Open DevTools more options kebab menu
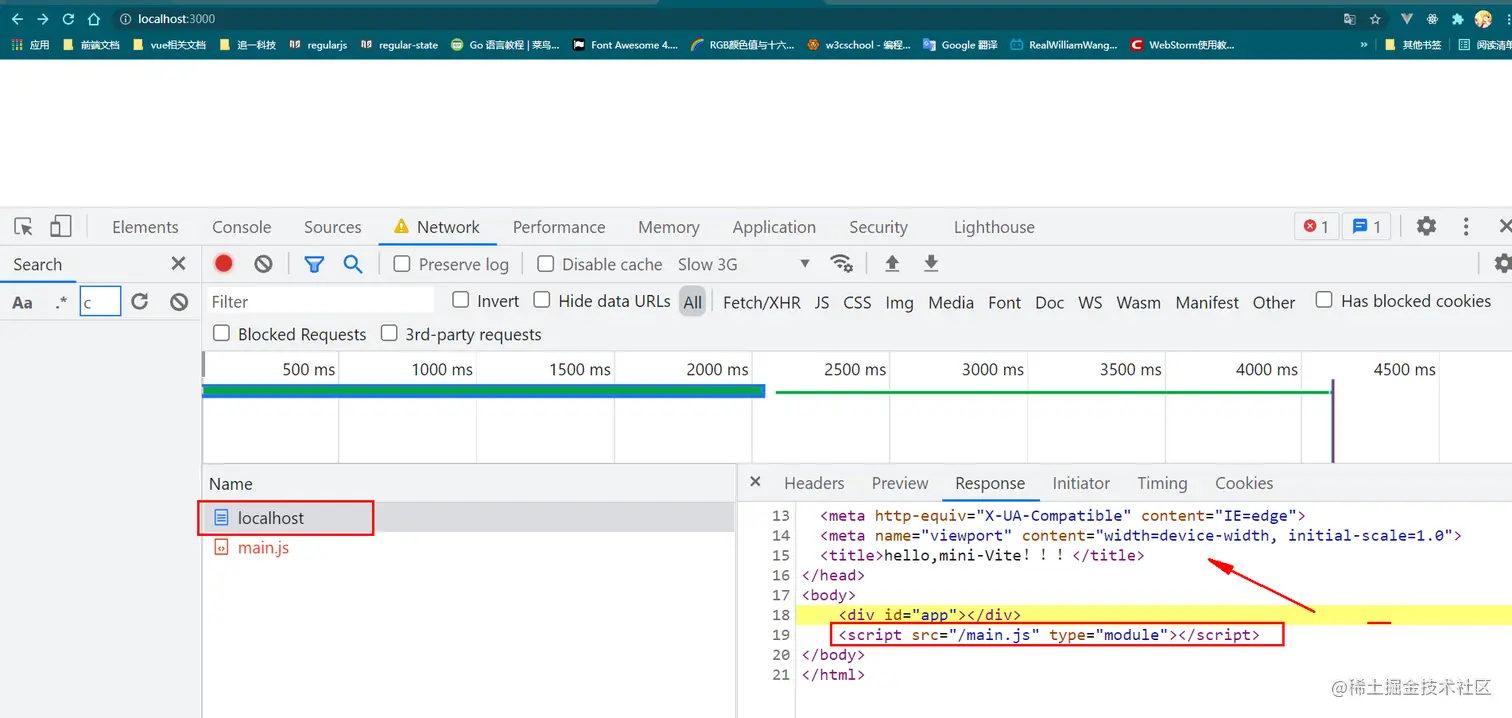Image resolution: width=1512 pixels, height=718 pixels. pyautogui.click(x=1466, y=226)
